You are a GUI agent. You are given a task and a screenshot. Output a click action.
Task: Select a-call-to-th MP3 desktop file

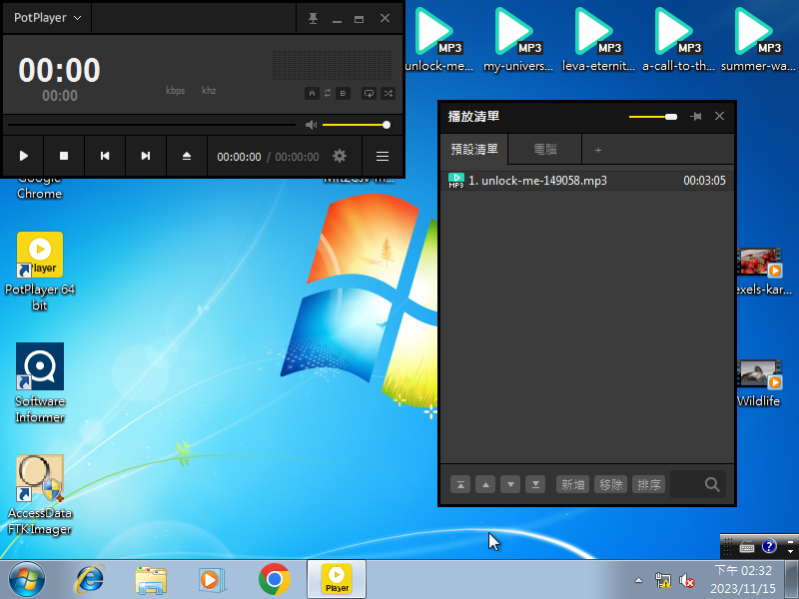678,40
